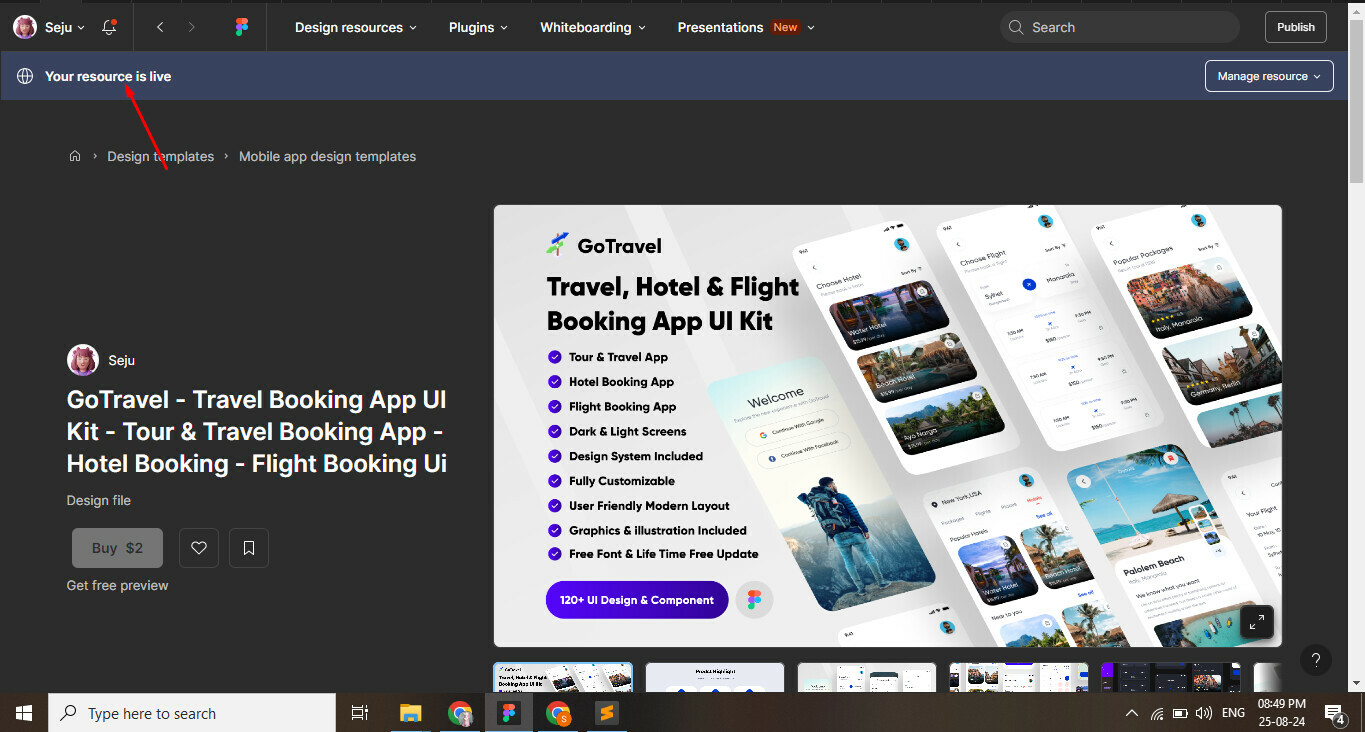Click the Figma logo in the top bar
The image size is (1365, 732).
click(242, 27)
